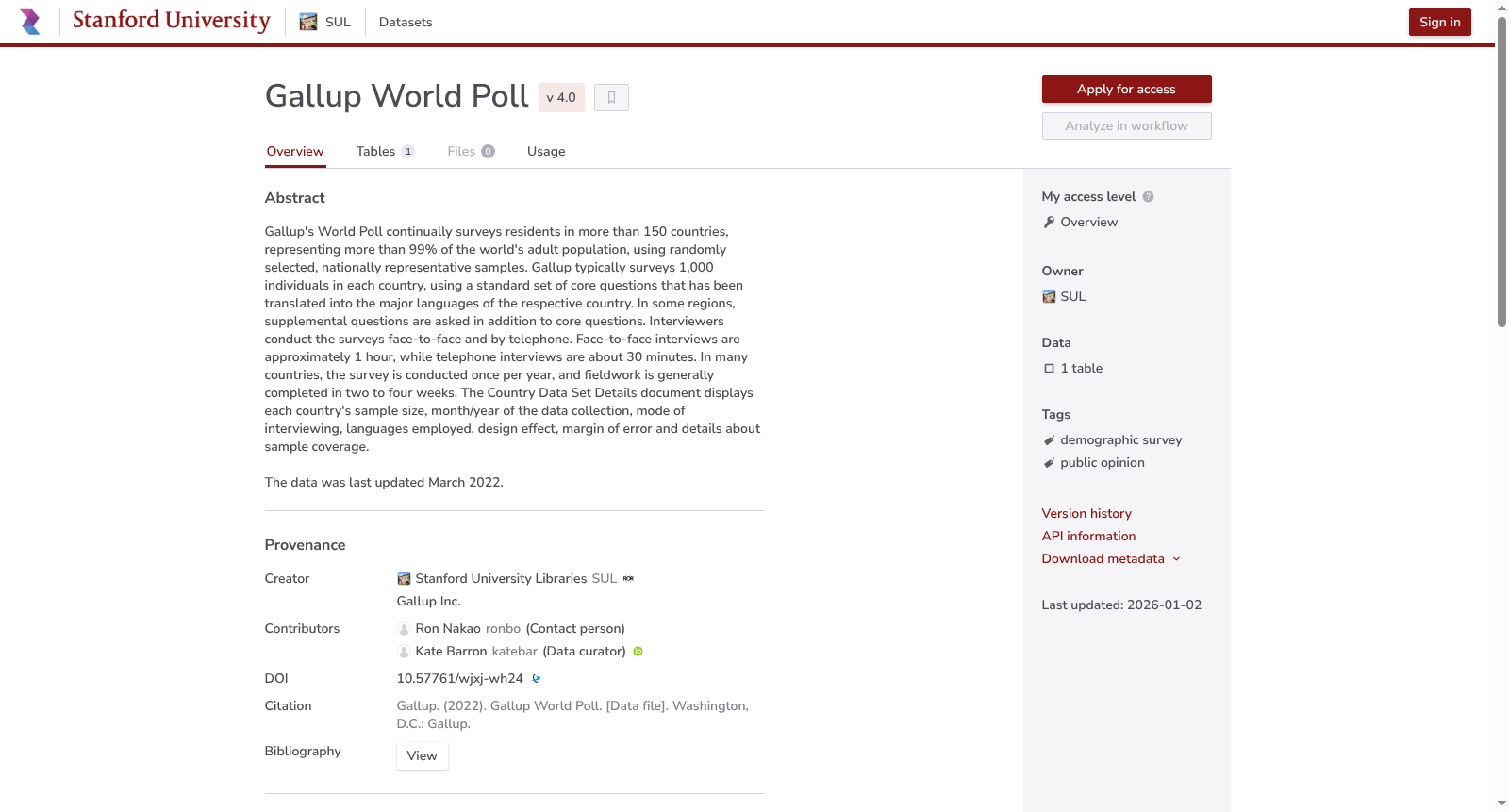The height and width of the screenshot is (812, 1509).
Task: Click the scrollbar down arrow
Action: 1501,804
